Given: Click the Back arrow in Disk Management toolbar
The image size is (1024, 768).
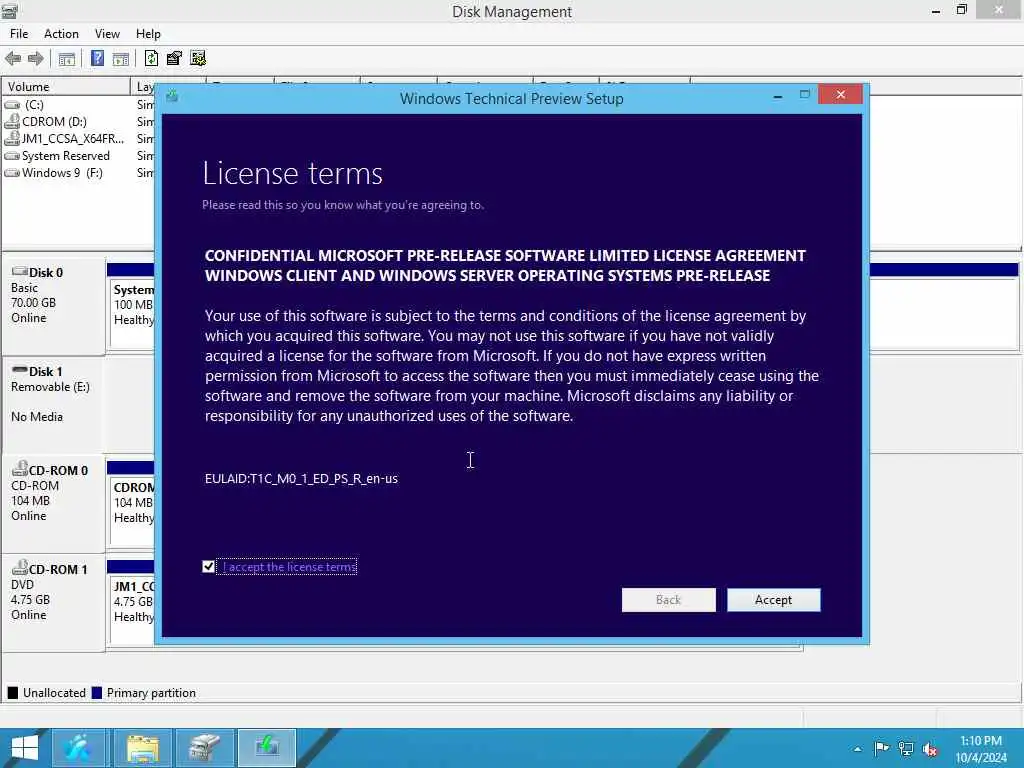Looking at the screenshot, I should tap(12, 59).
